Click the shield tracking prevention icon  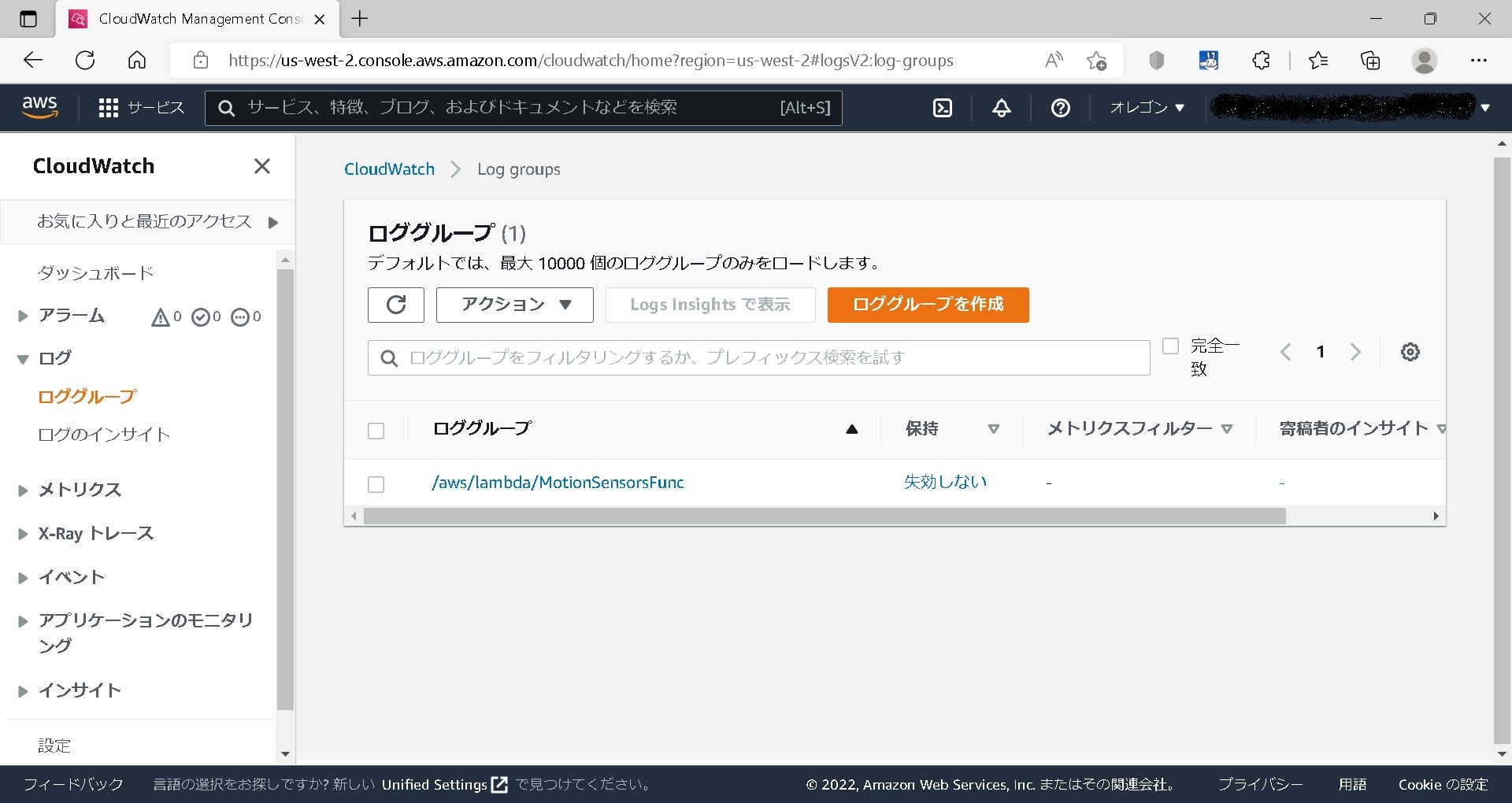click(1156, 60)
